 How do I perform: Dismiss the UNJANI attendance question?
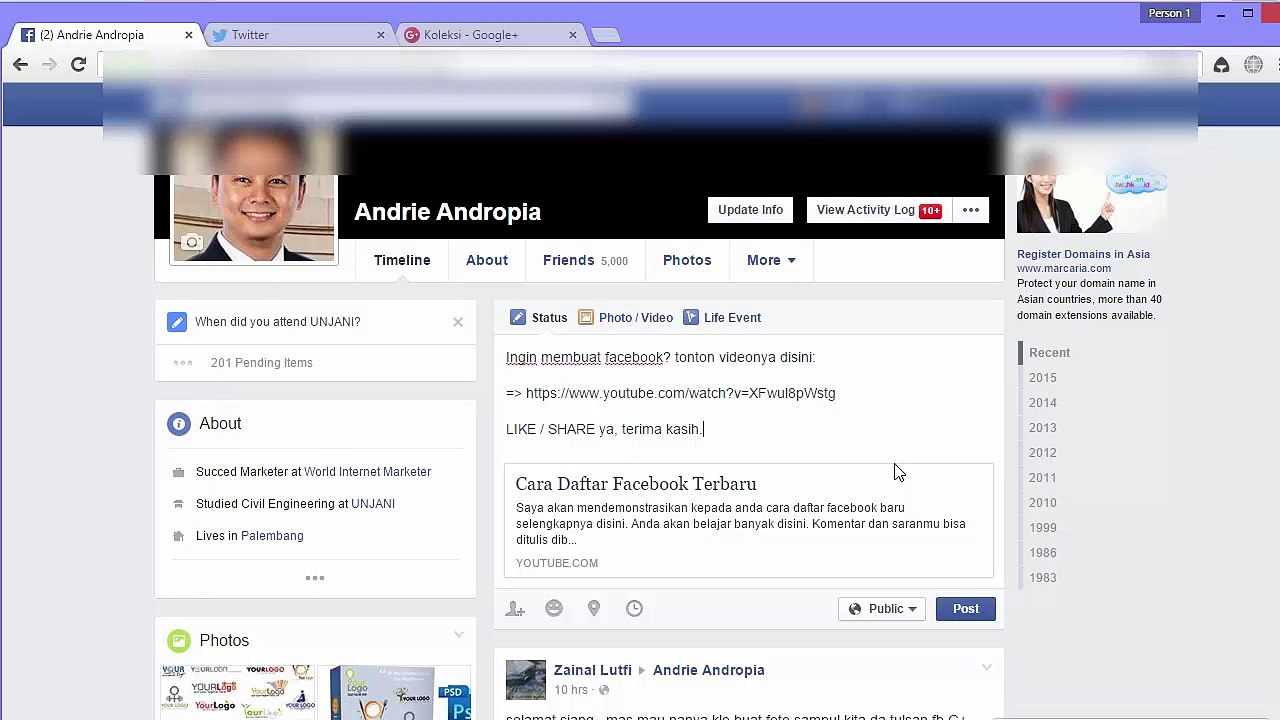point(458,322)
